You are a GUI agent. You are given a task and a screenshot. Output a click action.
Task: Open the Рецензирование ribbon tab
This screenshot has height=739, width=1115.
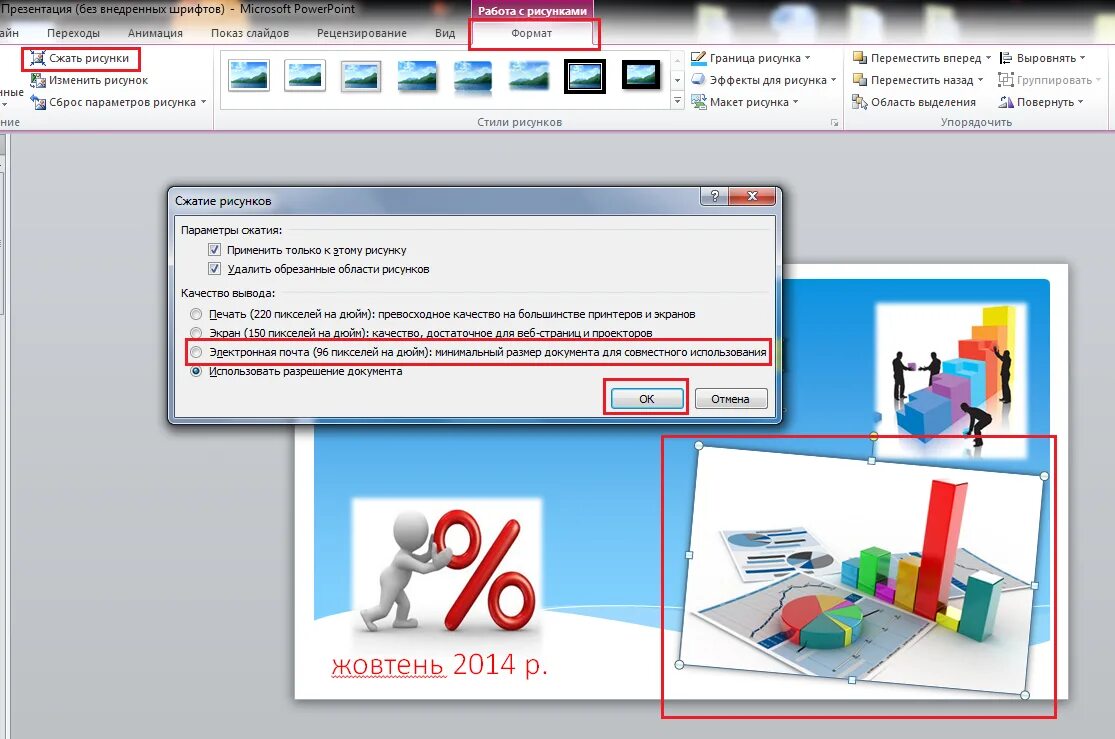(362, 33)
